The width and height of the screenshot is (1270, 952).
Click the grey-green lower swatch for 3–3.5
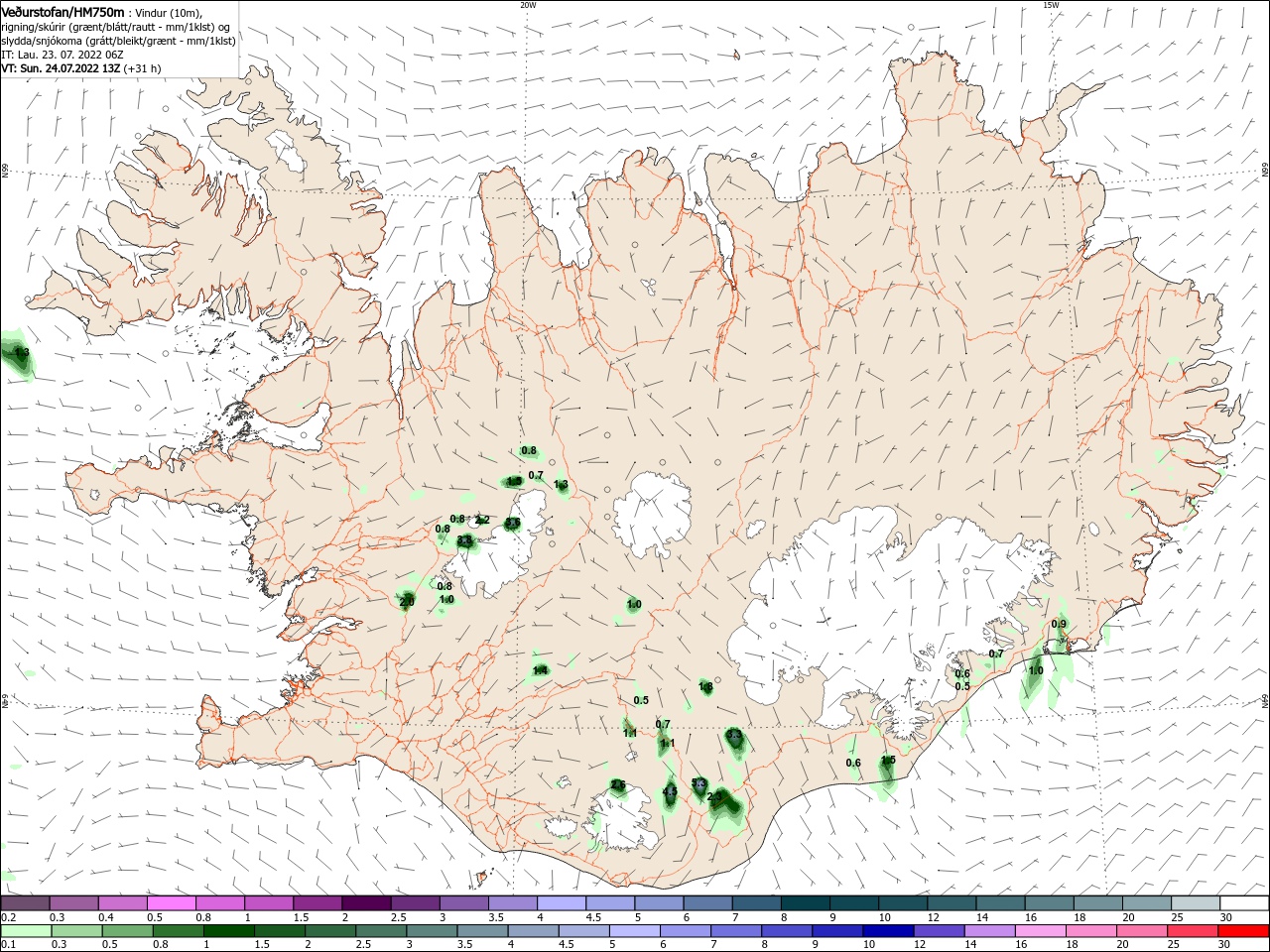pyautogui.click(x=432, y=931)
